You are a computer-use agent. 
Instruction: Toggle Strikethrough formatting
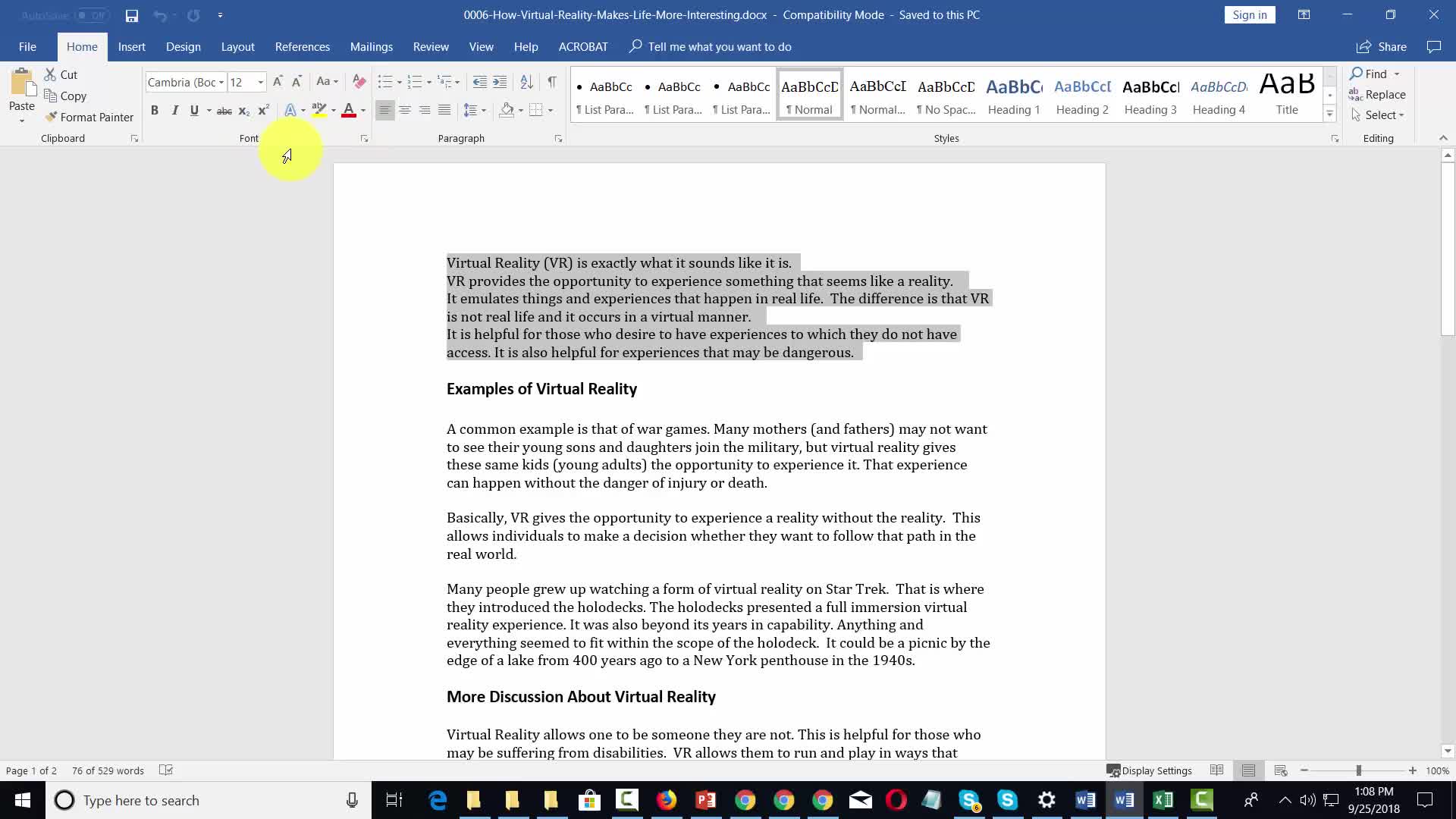pos(224,111)
